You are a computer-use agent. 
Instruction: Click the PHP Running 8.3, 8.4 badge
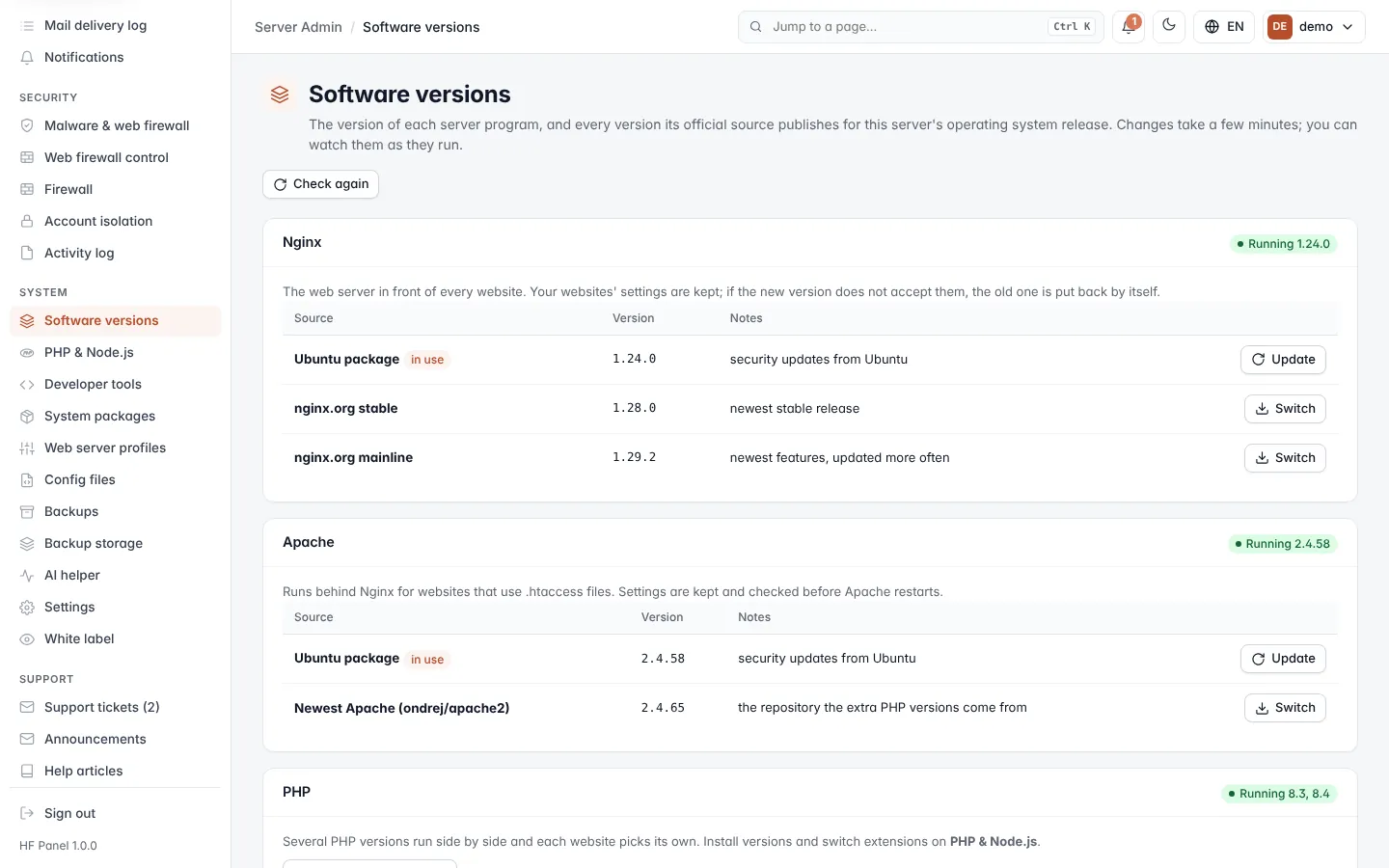1279,794
